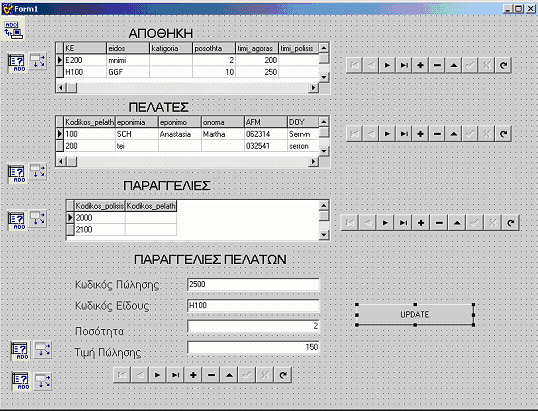This screenshot has width=538, height=411.
Task: Click Delete (−) in the ΑΠΟΘΗΚΗ navigator
Action: (x=437, y=65)
